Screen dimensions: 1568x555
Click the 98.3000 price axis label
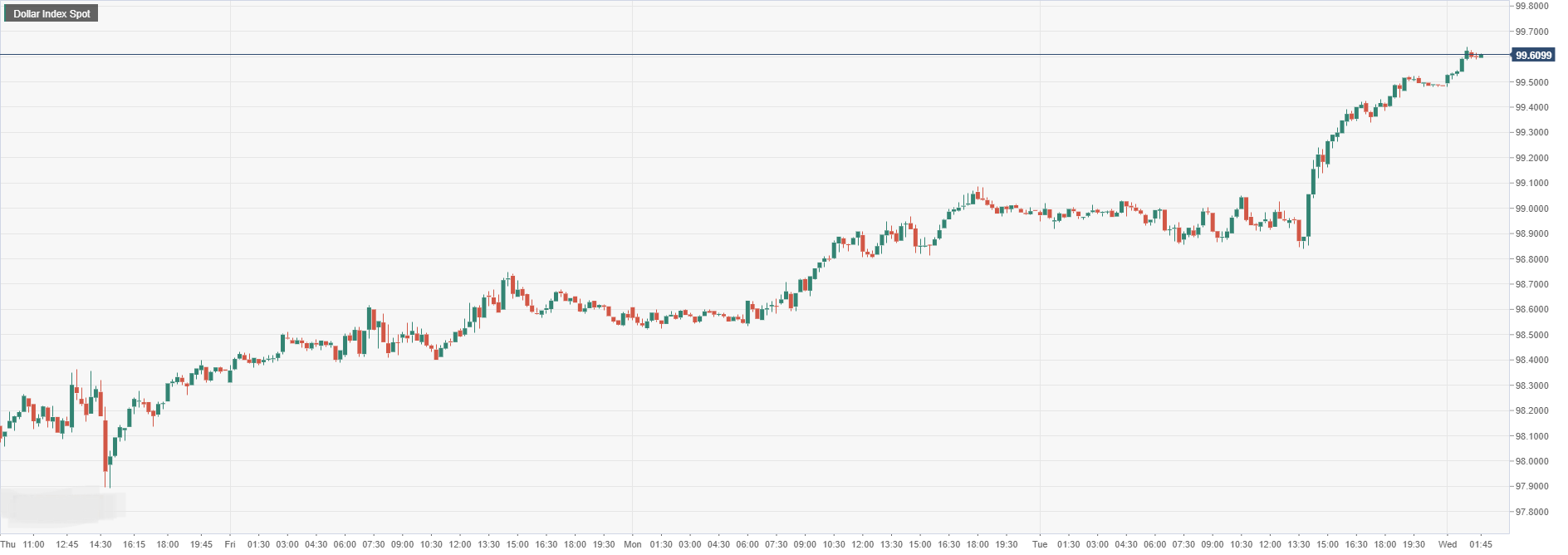[x=1531, y=386]
